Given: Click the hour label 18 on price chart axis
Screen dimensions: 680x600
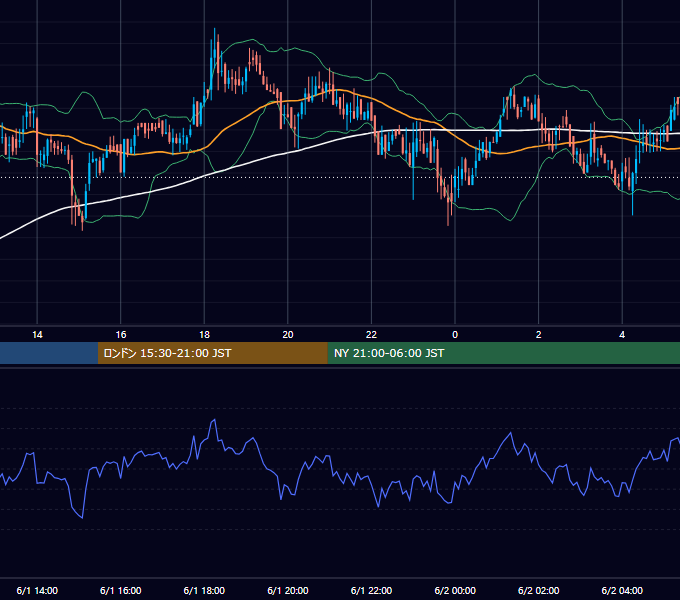Looking at the screenshot, I should point(204,335).
